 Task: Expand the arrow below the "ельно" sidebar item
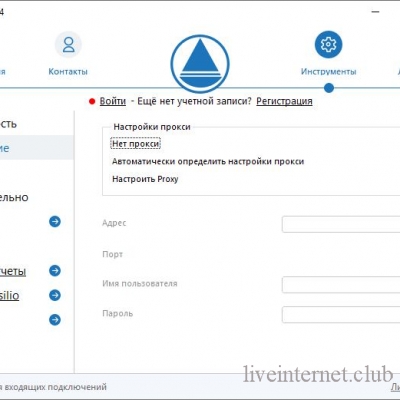(x=55, y=221)
